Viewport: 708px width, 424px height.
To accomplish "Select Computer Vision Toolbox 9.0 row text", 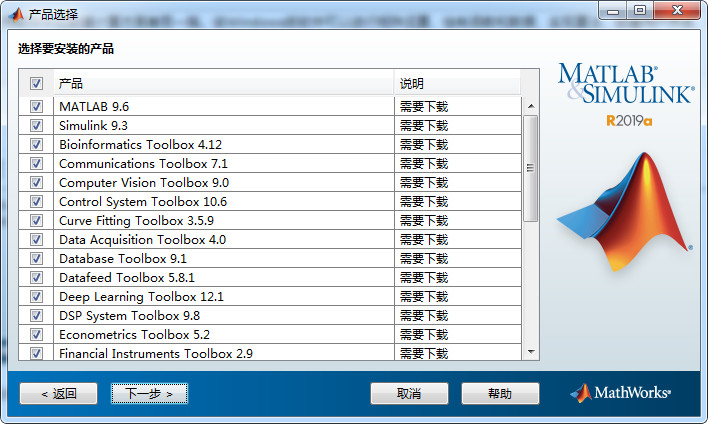I will coord(144,182).
